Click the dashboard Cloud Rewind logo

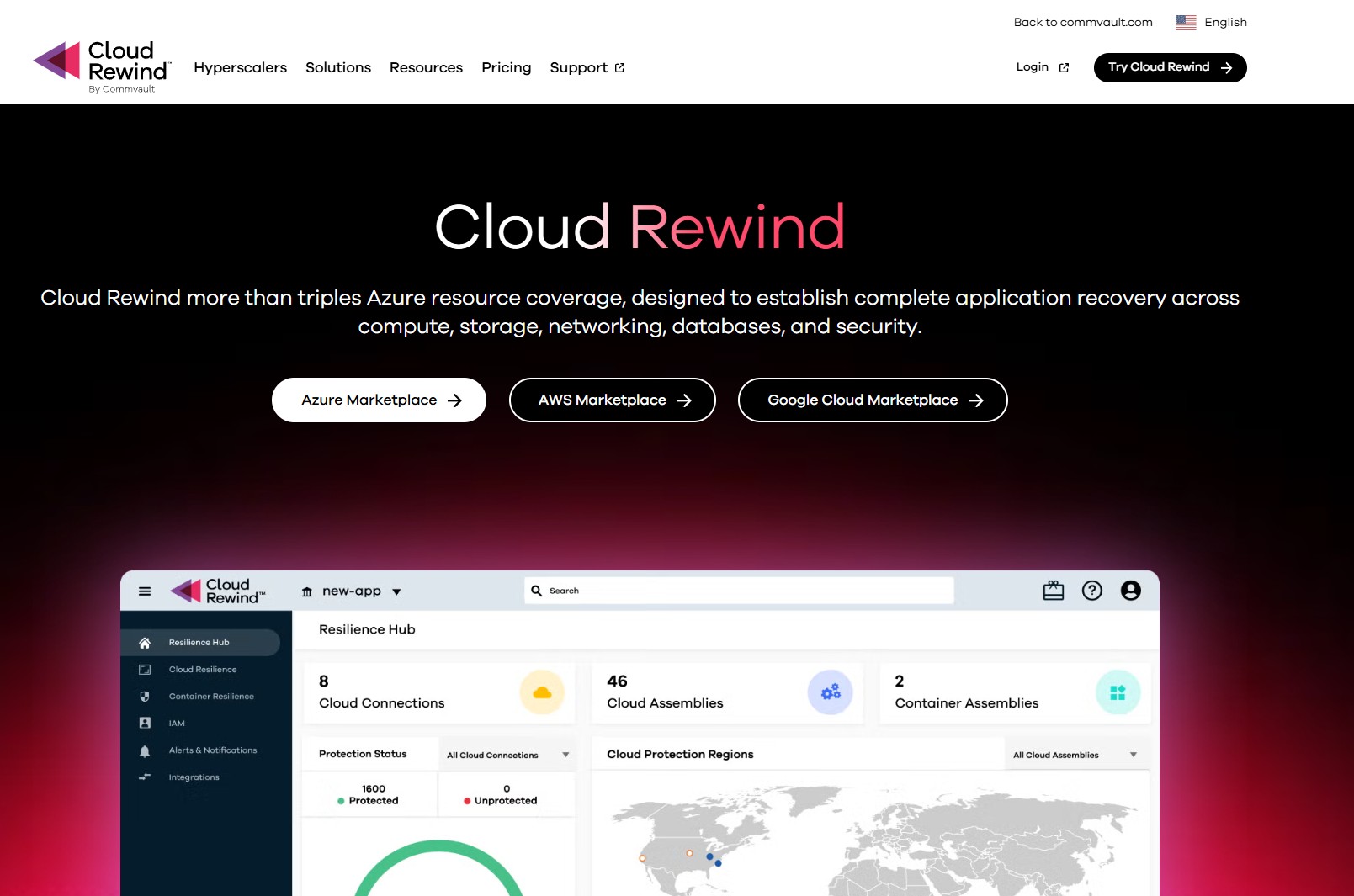(x=217, y=591)
